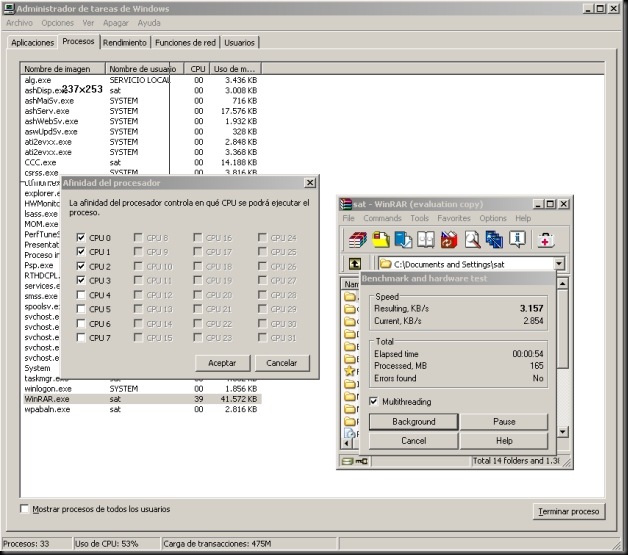Click the Background button in WinRAR benchmark
This screenshot has height=555, width=628.
click(x=414, y=422)
